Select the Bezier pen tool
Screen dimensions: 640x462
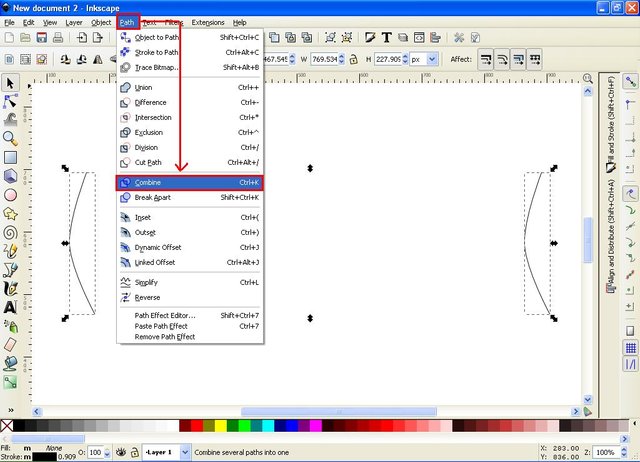pyautogui.click(x=10, y=269)
